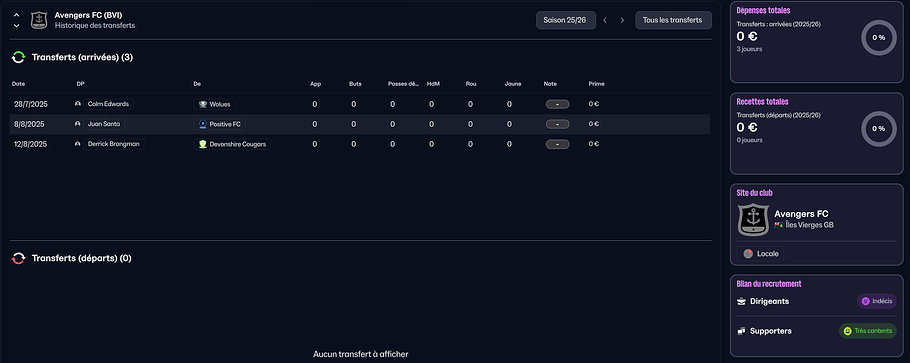Click the up chevron beside Avengers FC badge
The width and height of the screenshot is (910, 363).
[17, 15]
